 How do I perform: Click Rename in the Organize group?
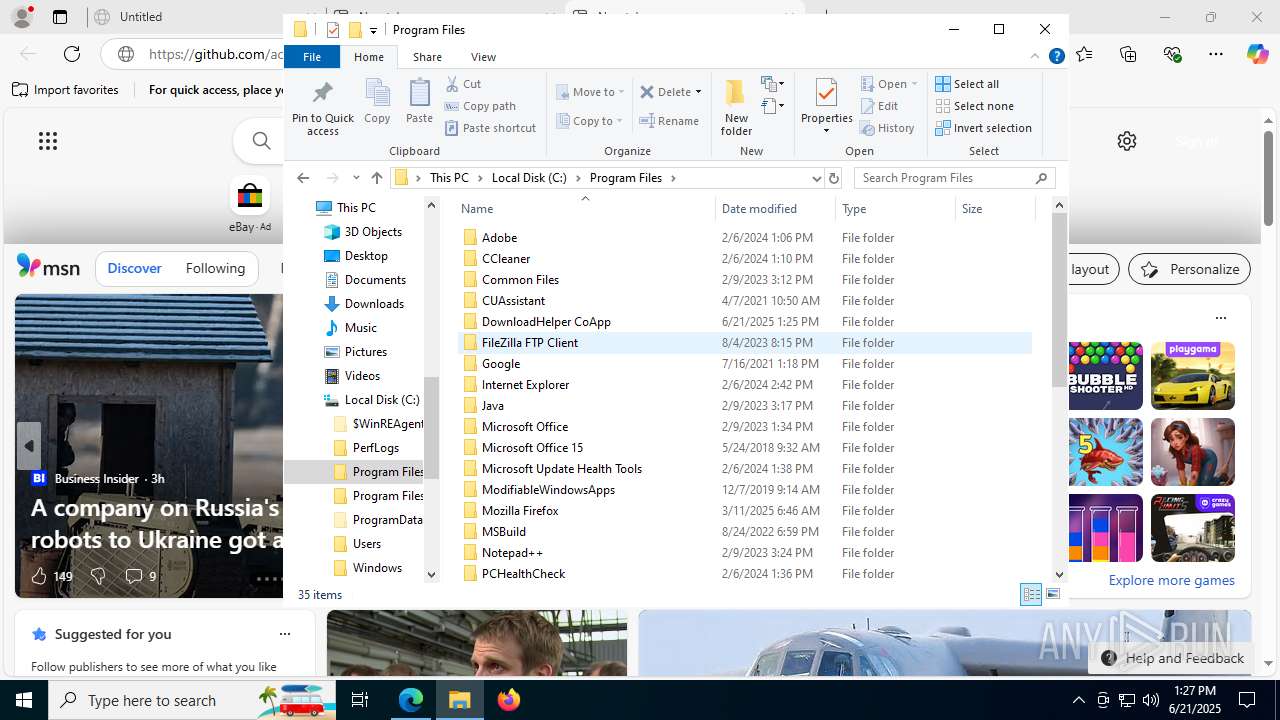(x=669, y=121)
